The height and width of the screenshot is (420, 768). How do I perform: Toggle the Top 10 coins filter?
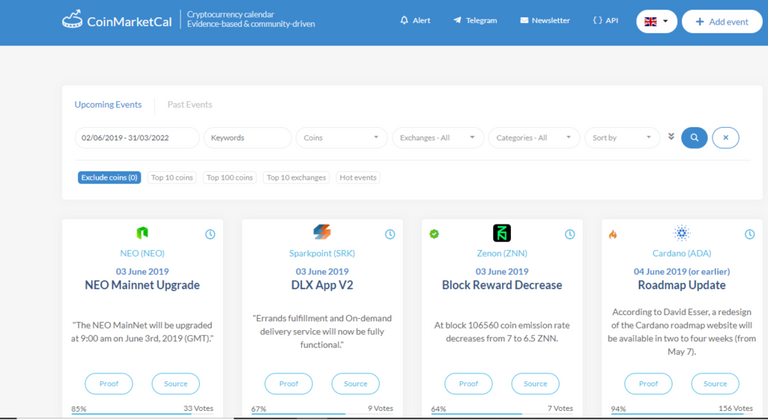[172, 177]
